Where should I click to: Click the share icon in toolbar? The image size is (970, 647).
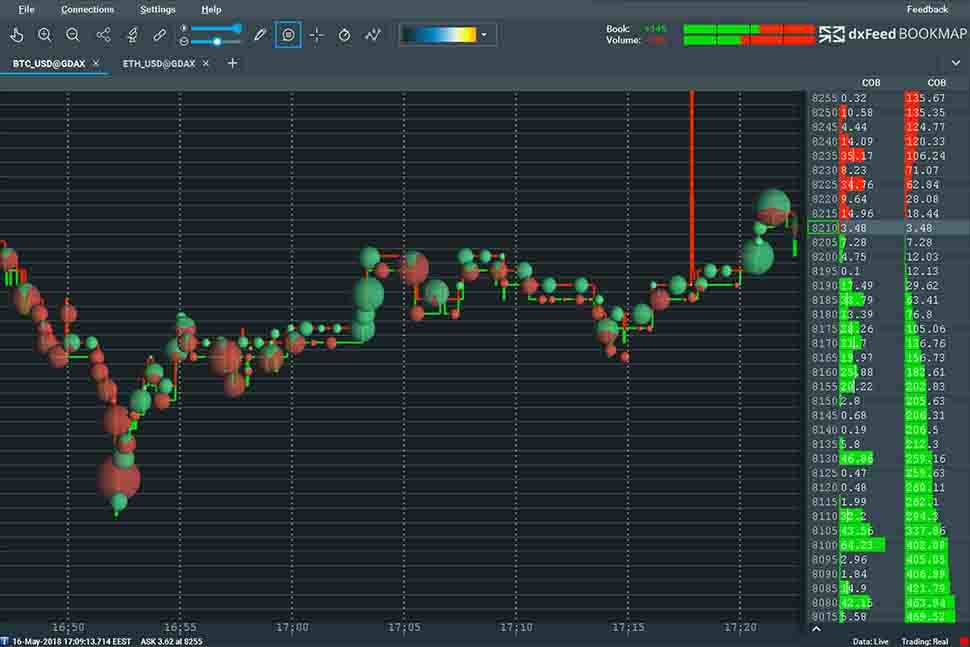coord(103,35)
